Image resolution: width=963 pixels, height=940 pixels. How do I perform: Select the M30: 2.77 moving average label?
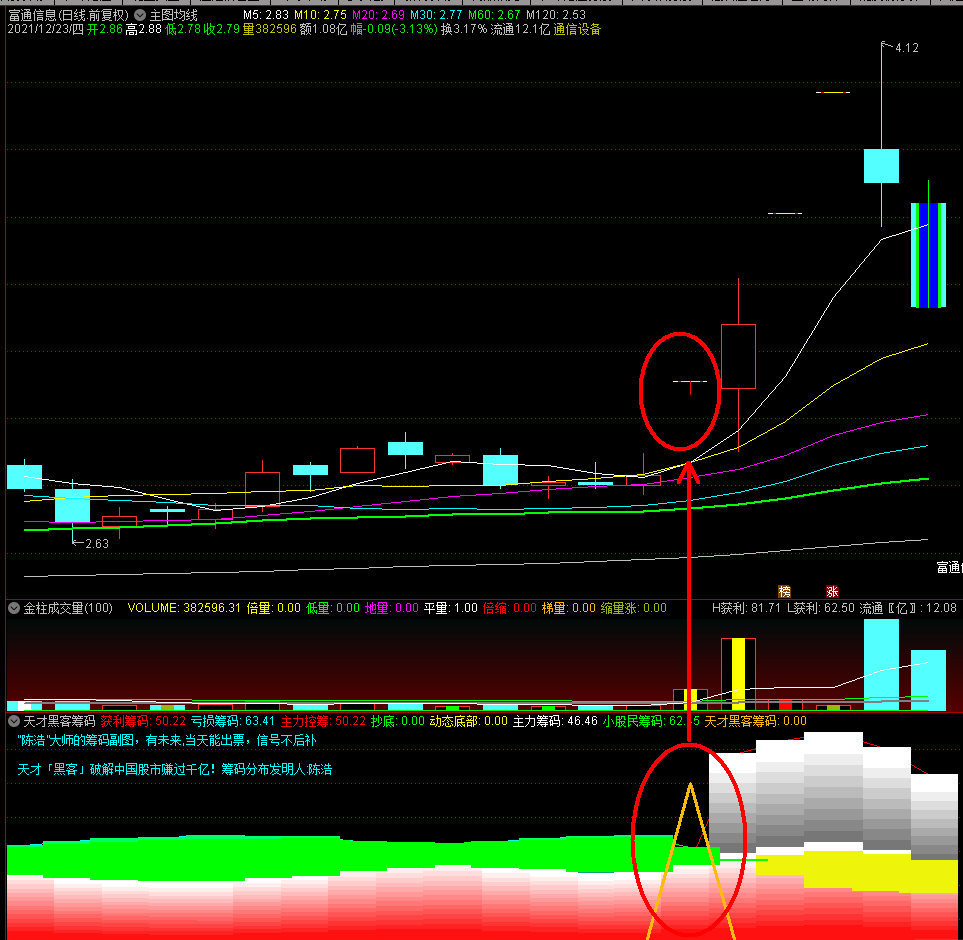436,15
